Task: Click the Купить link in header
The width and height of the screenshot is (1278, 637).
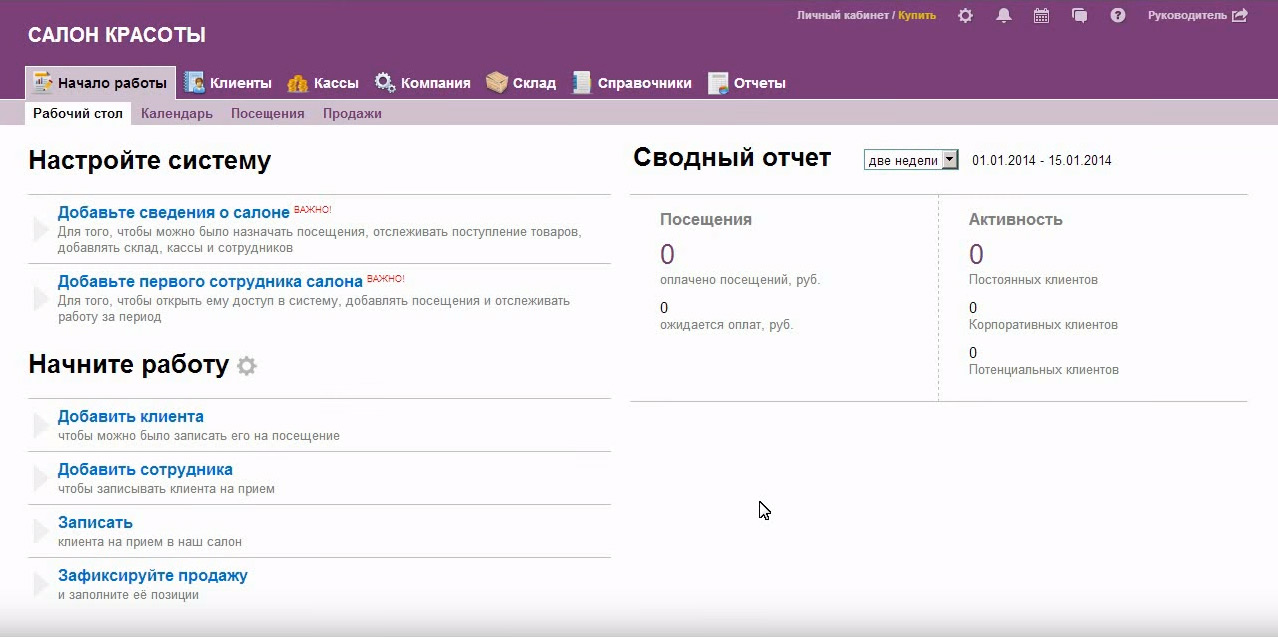Action: 917,16
